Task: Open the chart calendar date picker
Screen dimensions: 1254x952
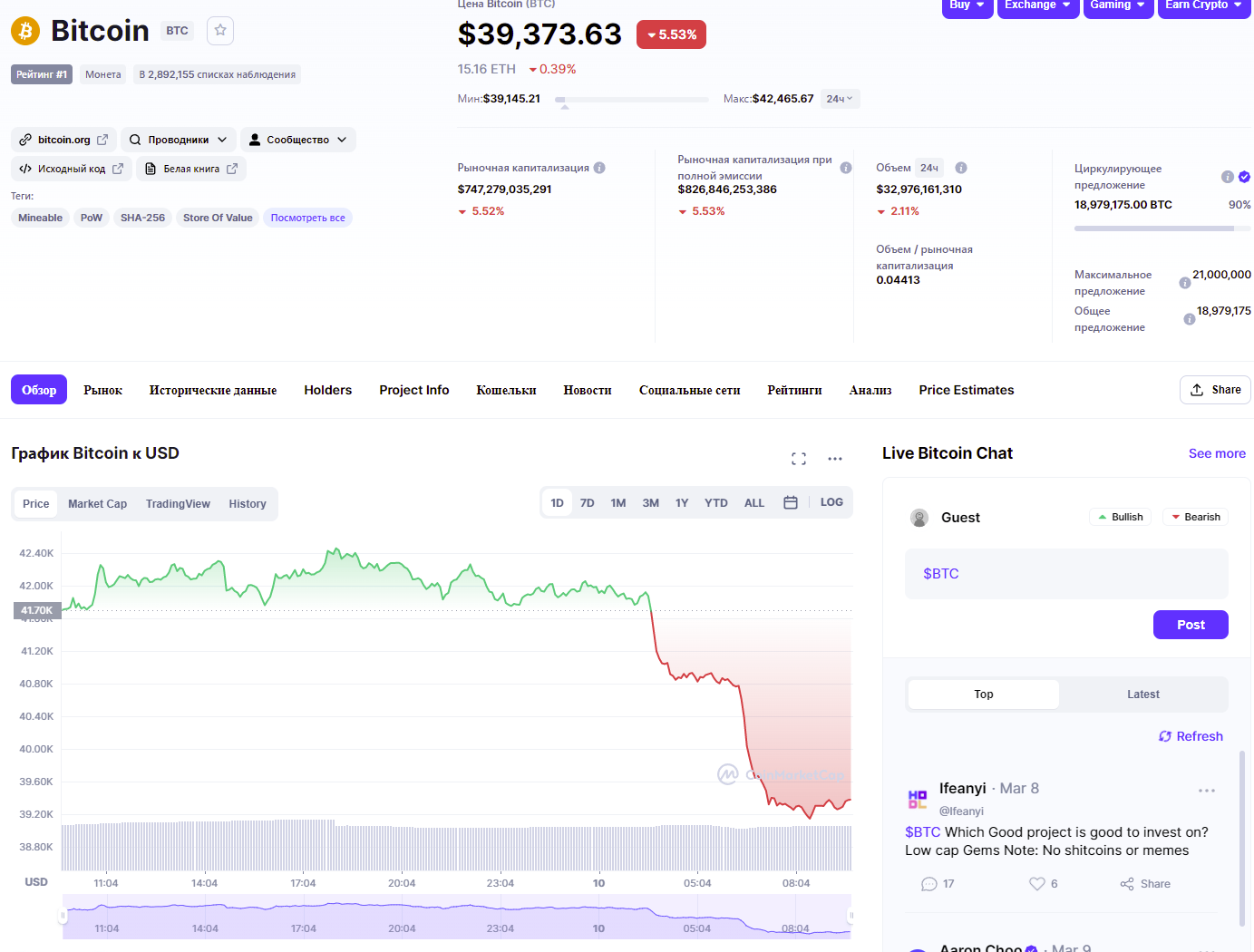Action: (x=791, y=502)
